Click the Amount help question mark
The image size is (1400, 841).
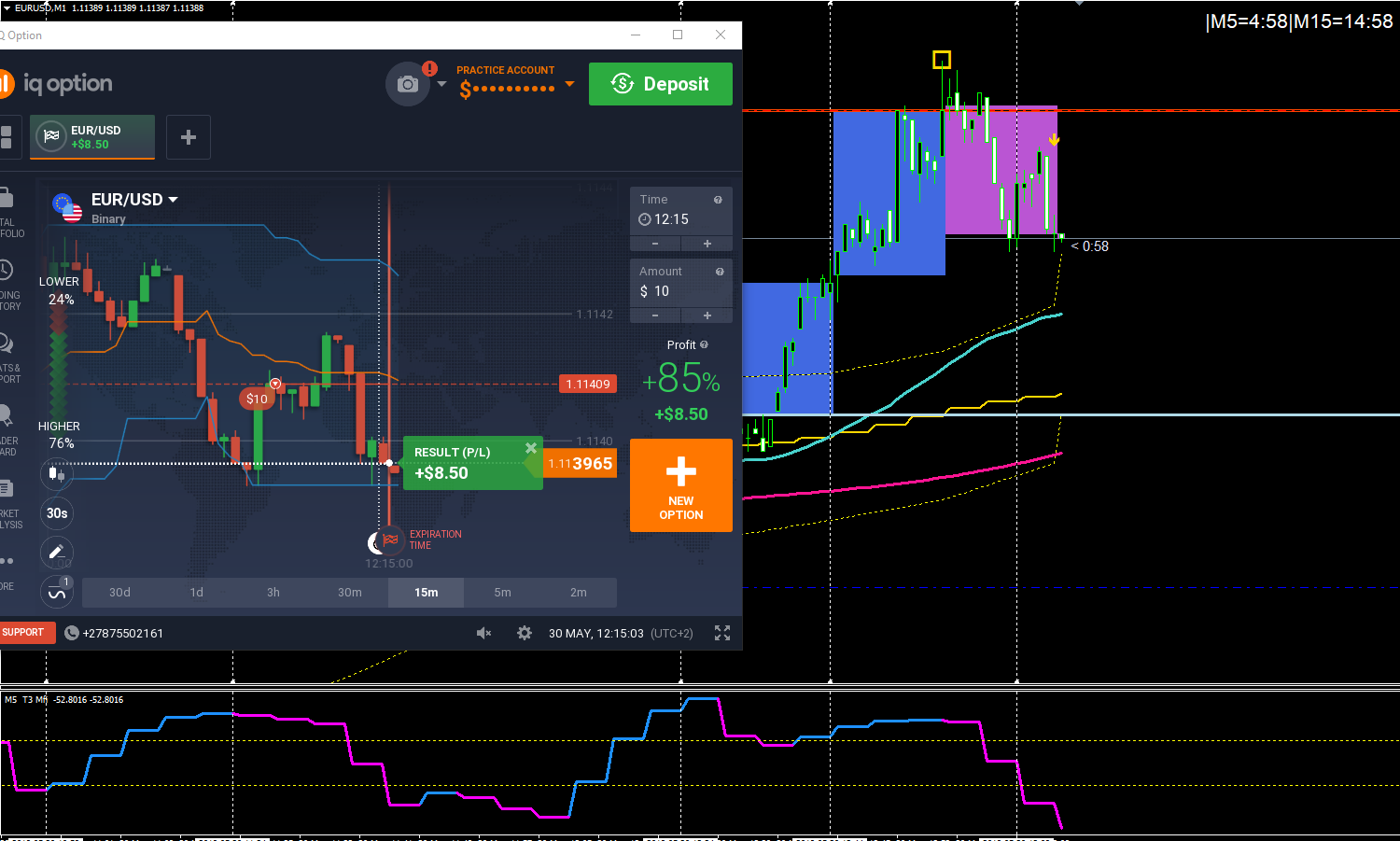click(x=720, y=272)
